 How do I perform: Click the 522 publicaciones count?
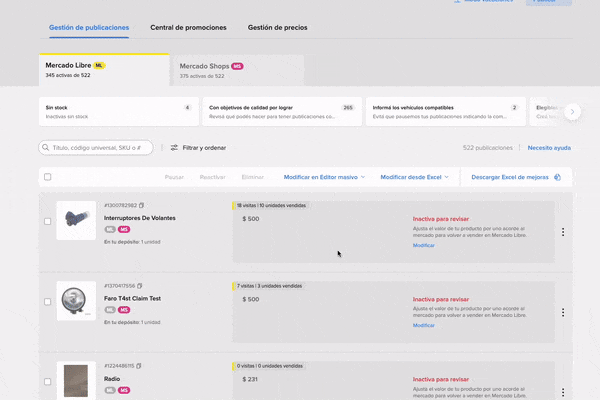click(488, 148)
